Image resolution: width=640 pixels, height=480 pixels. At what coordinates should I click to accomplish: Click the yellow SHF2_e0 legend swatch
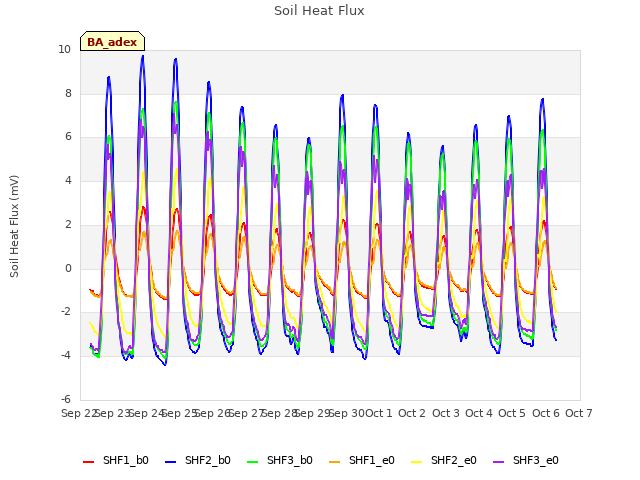(x=417, y=462)
